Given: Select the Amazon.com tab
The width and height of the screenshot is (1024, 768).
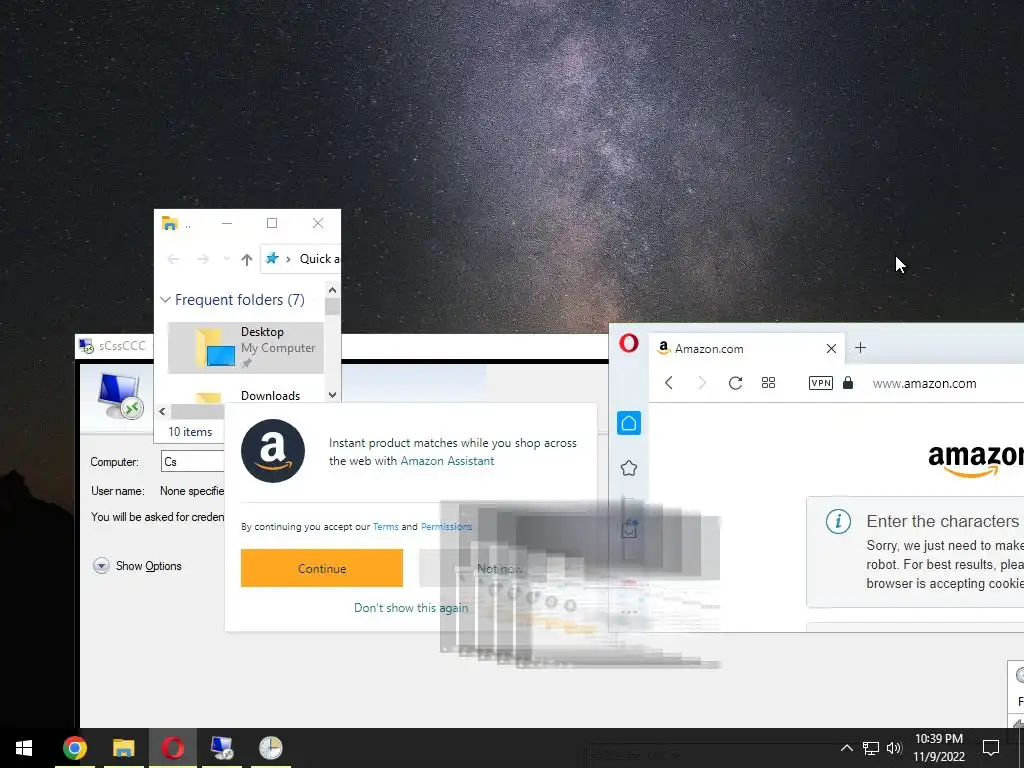Looking at the screenshot, I should pyautogui.click(x=747, y=349).
